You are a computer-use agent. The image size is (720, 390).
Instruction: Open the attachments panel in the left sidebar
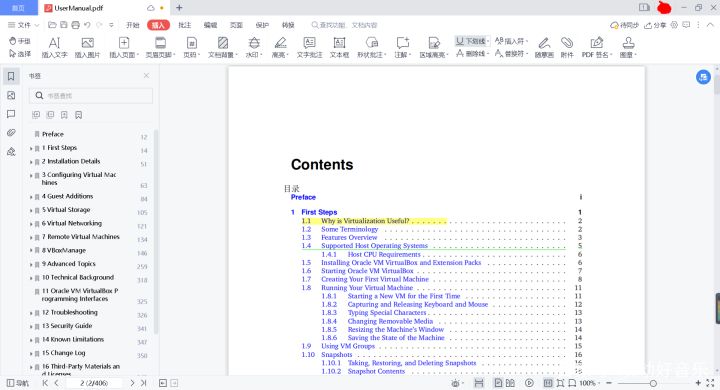tap(11, 133)
